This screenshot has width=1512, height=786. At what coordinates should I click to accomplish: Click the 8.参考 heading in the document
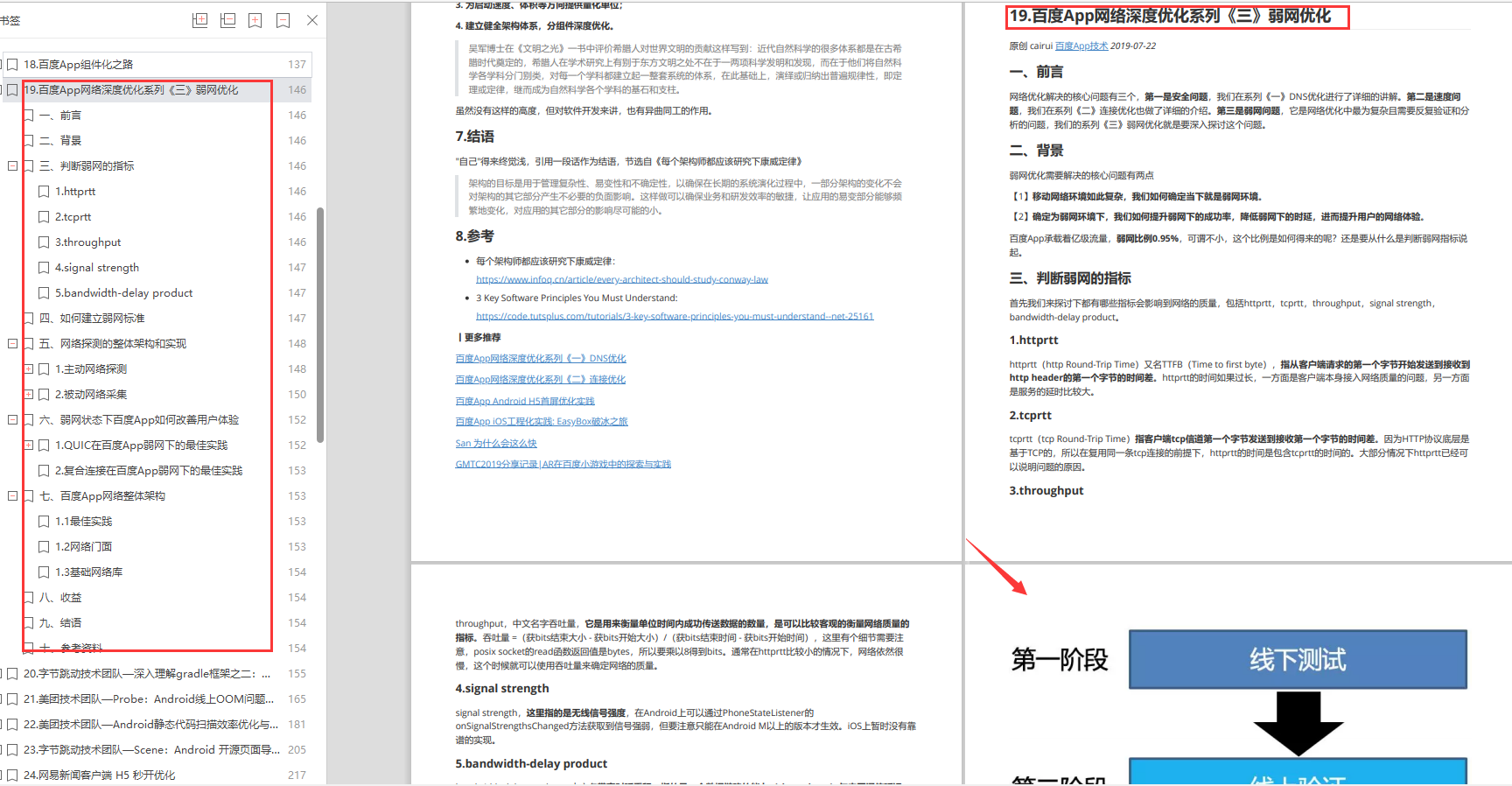[475, 236]
